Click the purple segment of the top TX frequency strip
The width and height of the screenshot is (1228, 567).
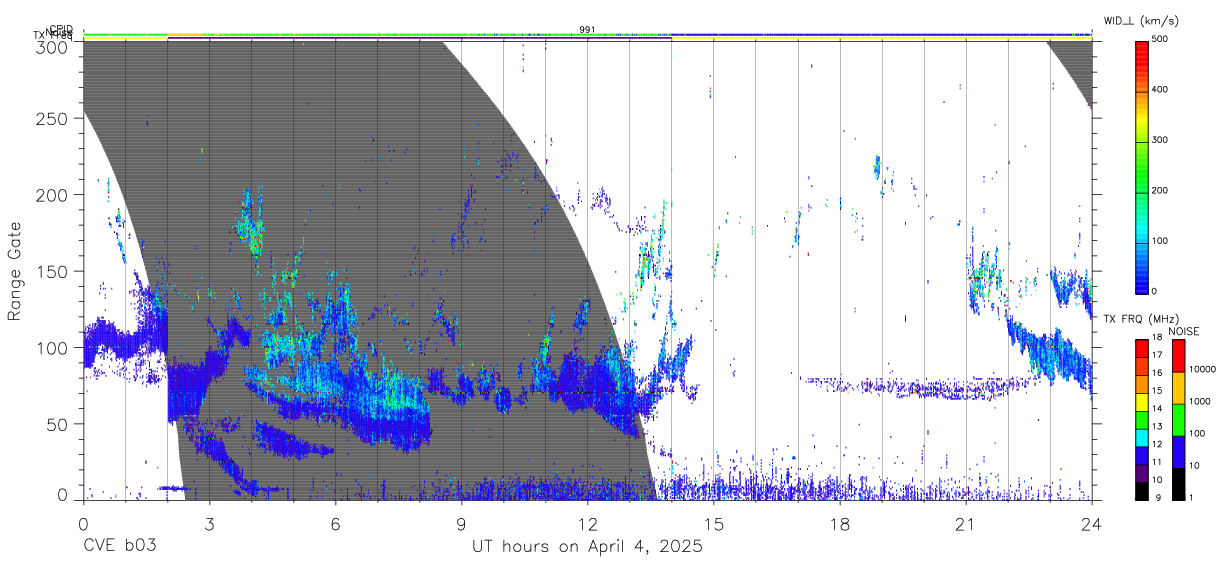419,38
